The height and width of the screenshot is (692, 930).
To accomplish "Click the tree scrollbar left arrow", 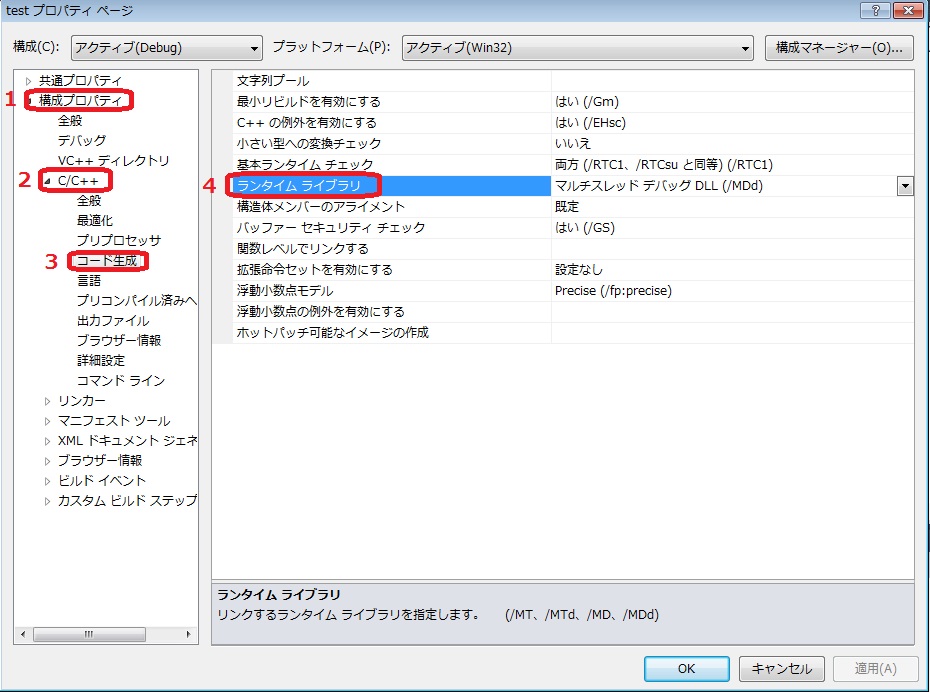I will pos(23,634).
